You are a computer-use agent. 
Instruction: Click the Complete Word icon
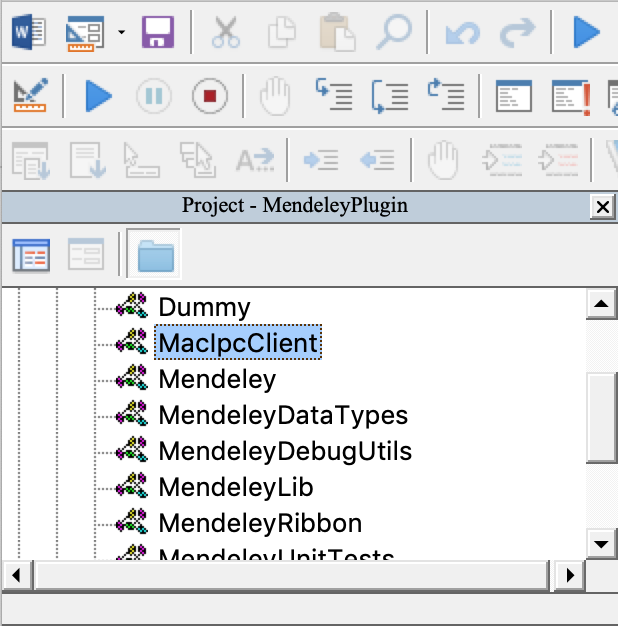[255, 160]
